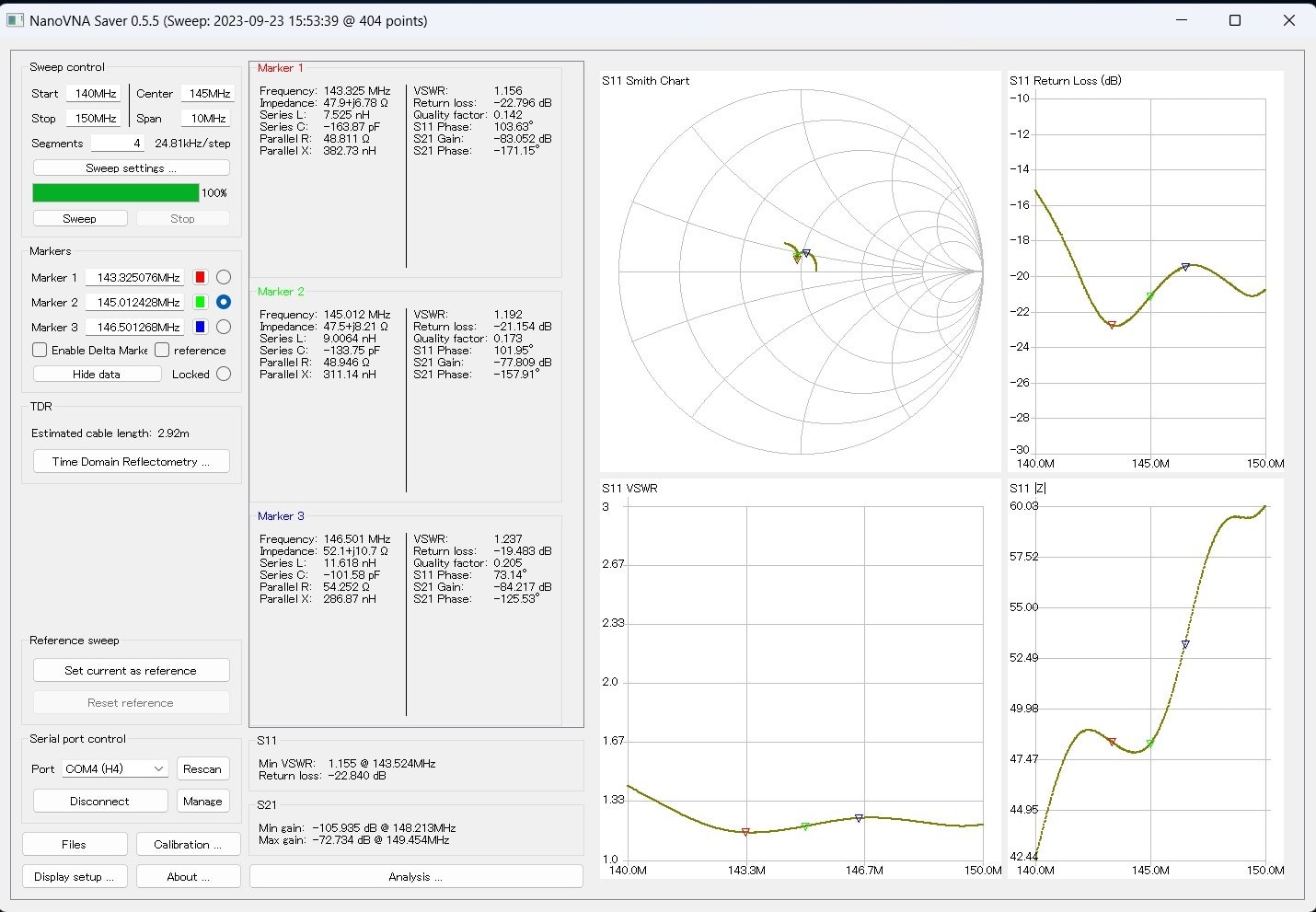Open the Port COM4 (H4) dropdown
Viewport: 1316px width, 912px height.
point(115,768)
